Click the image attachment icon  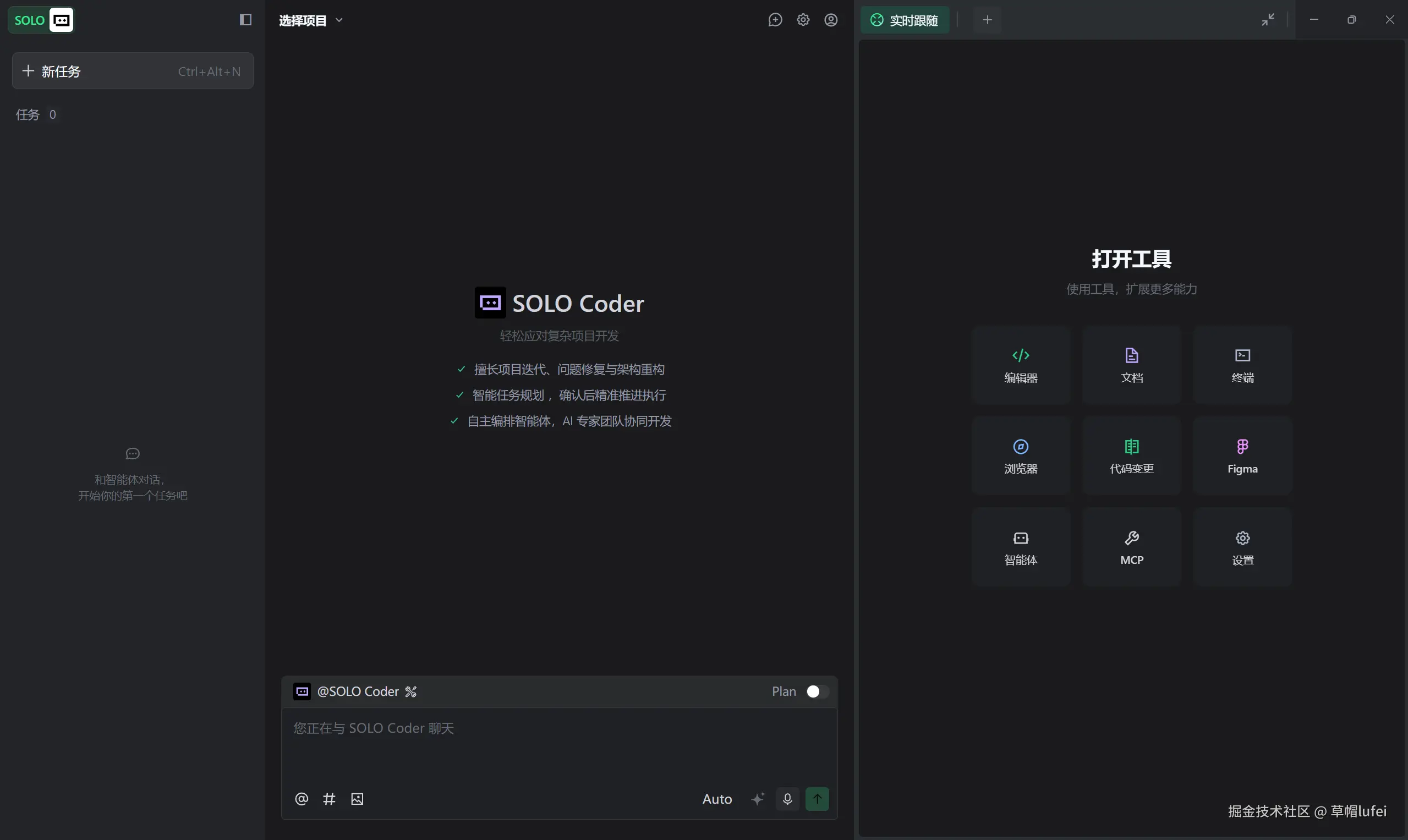pos(357,799)
